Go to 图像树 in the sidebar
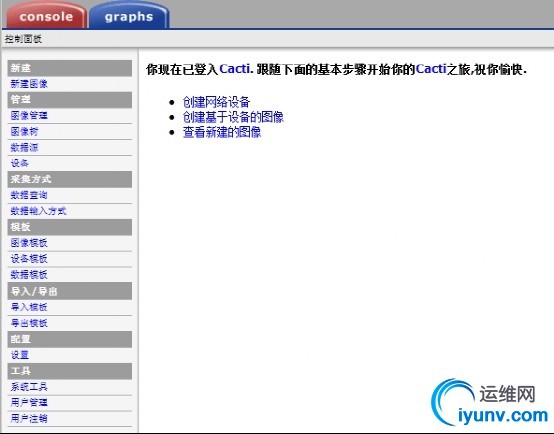Image resolution: width=554 pixels, height=434 pixels. click(24, 131)
